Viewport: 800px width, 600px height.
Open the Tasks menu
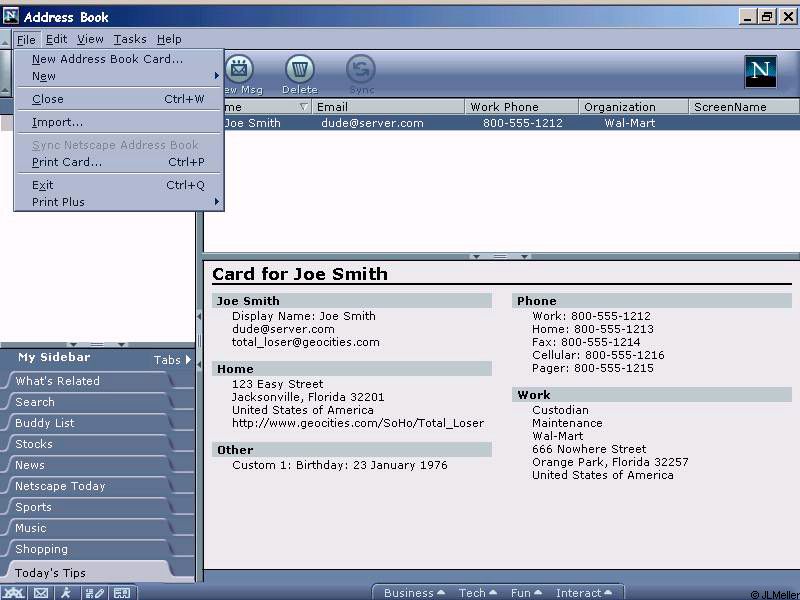130,39
